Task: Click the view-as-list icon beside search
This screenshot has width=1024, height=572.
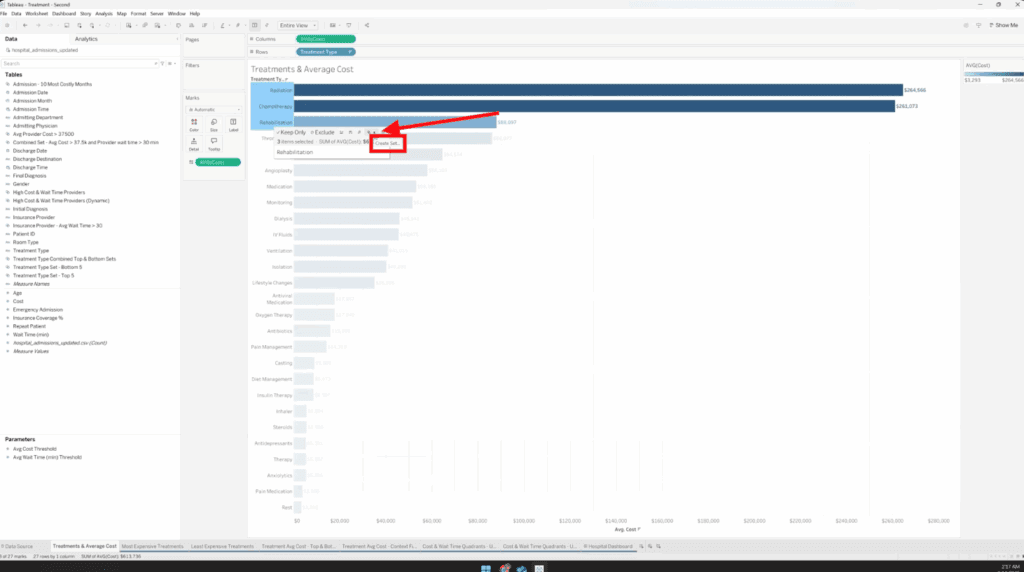Action: (x=170, y=63)
